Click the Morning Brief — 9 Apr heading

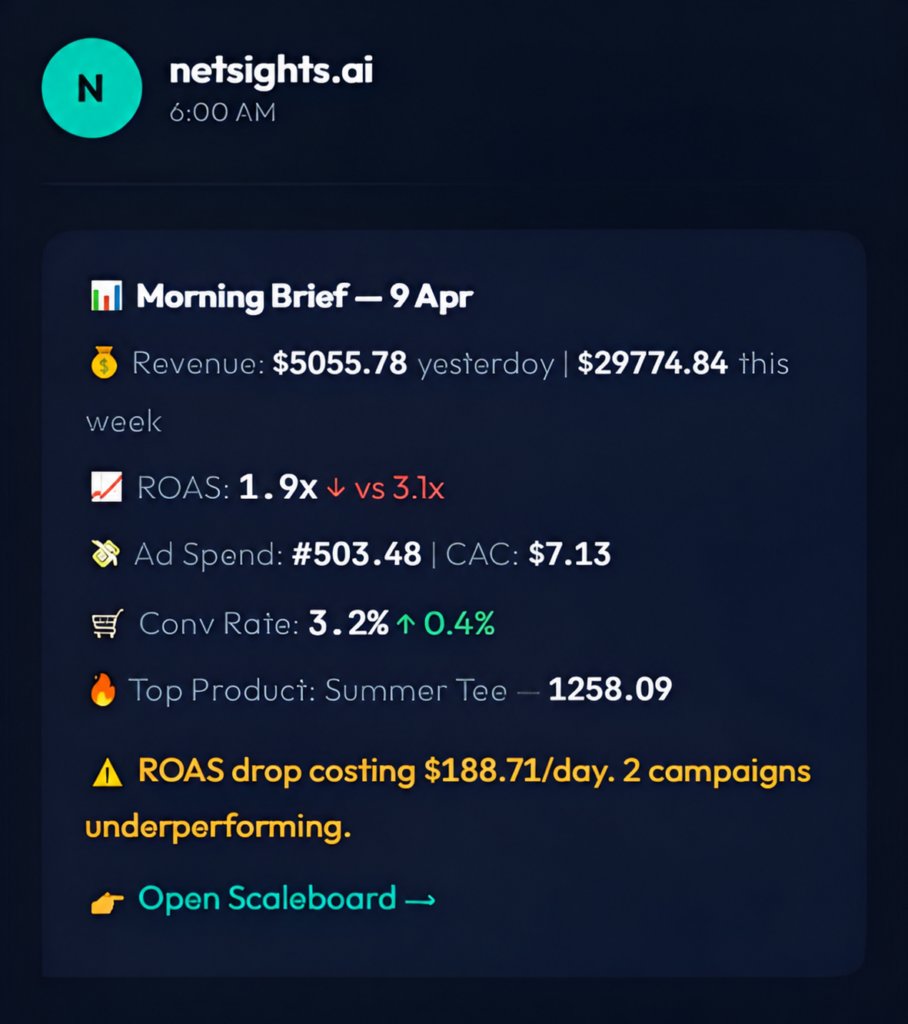[x=304, y=297]
